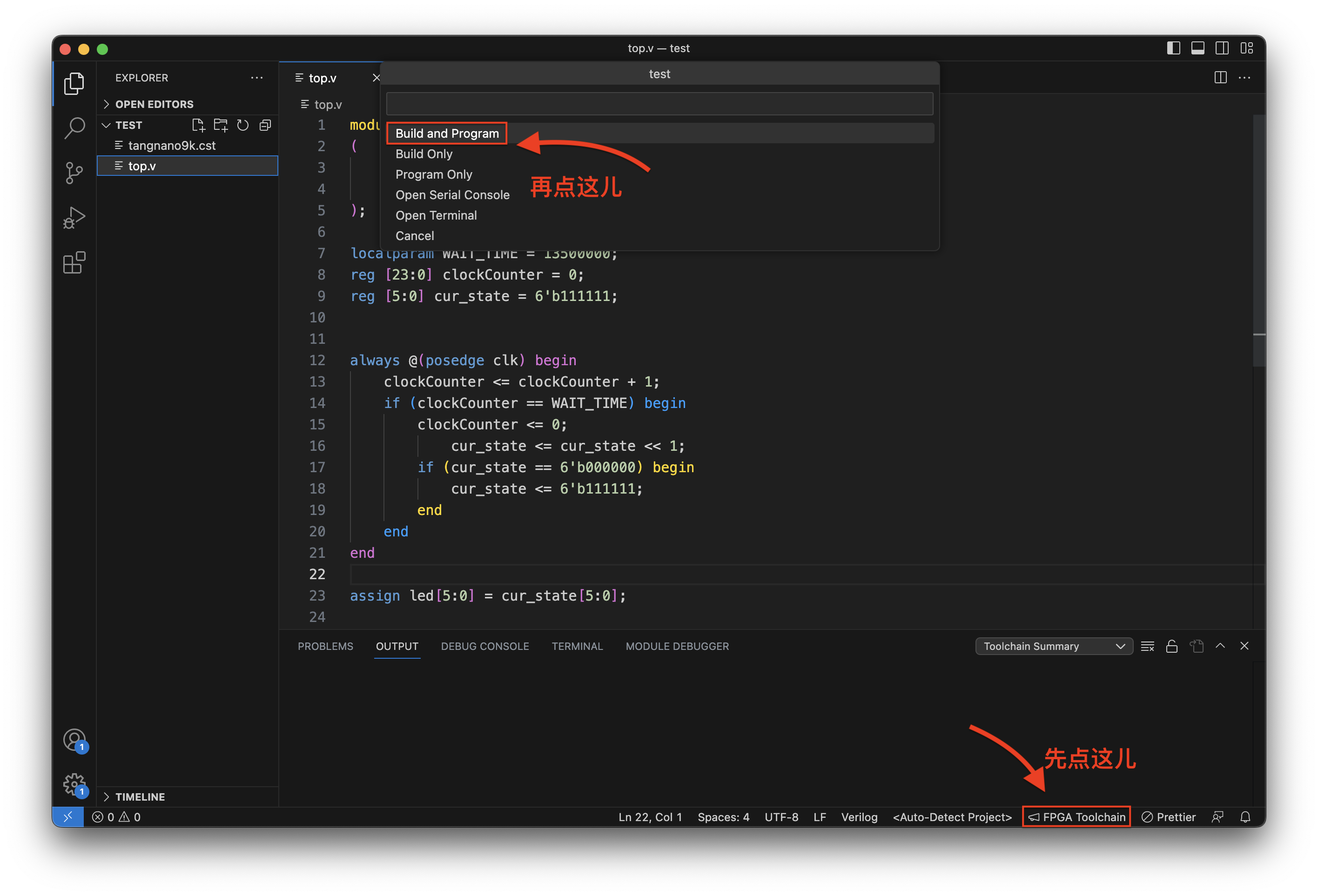Open the Extensions view

74,262
